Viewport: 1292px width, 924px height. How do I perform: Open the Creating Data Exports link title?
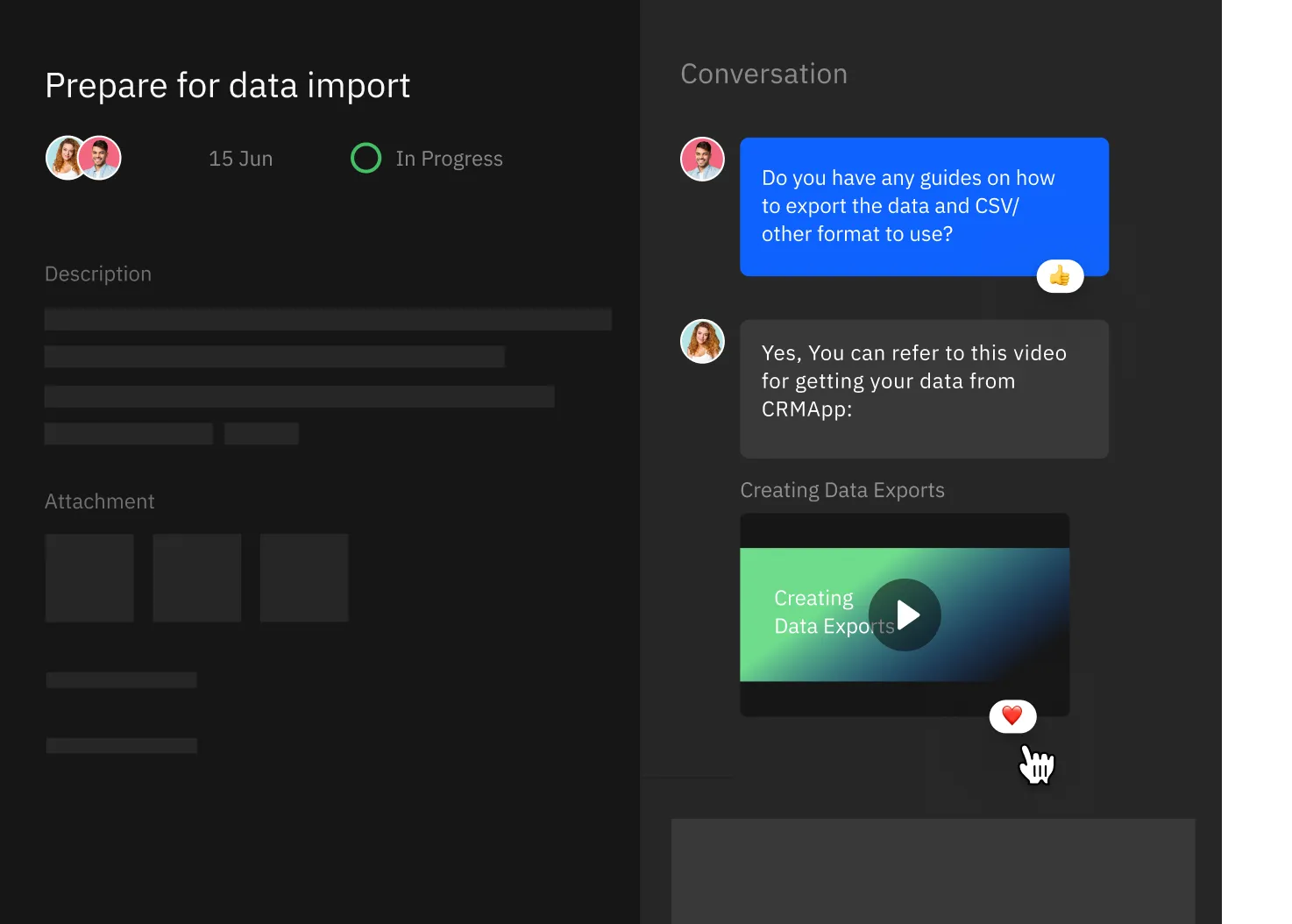tap(841, 490)
